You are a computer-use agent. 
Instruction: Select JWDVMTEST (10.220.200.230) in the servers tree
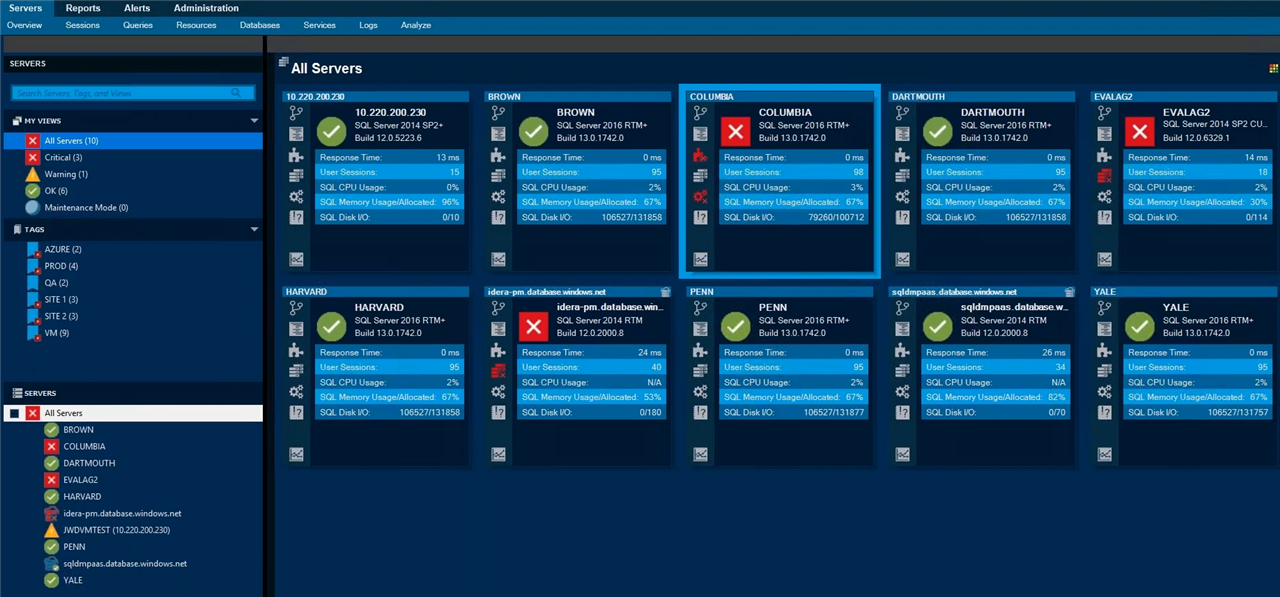pos(116,530)
